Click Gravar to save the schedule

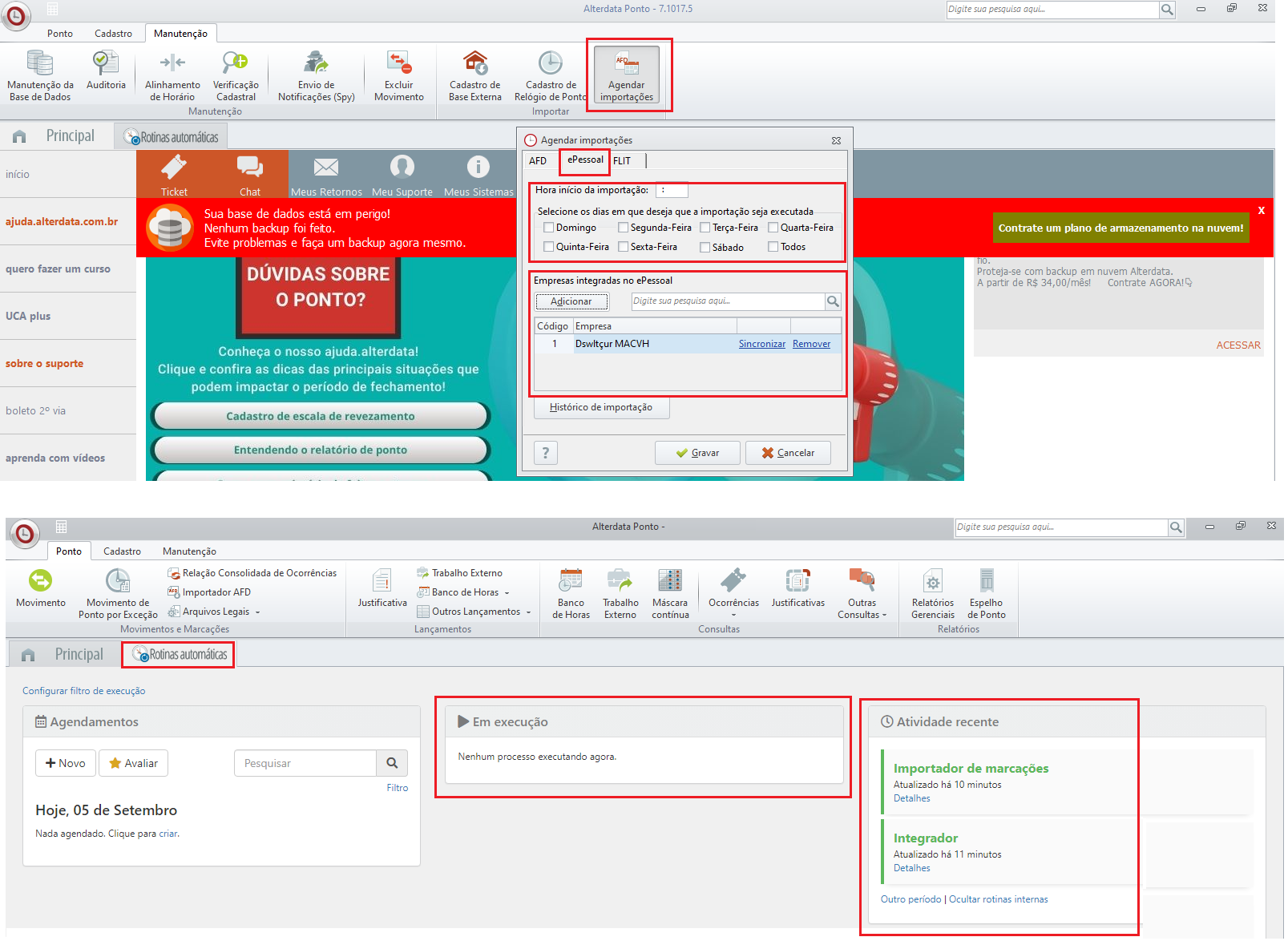click(x=697, y=453)
